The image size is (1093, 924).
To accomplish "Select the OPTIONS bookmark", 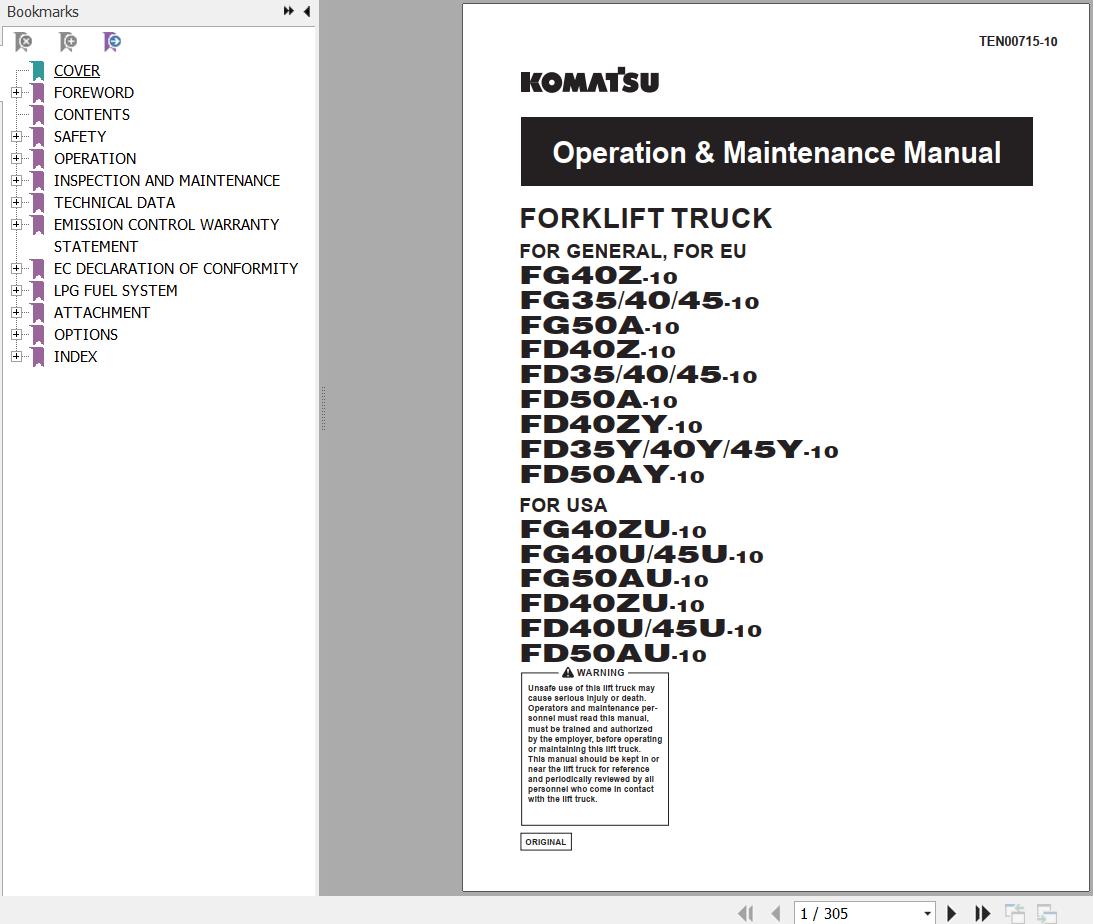I will [x=86, y=334].
